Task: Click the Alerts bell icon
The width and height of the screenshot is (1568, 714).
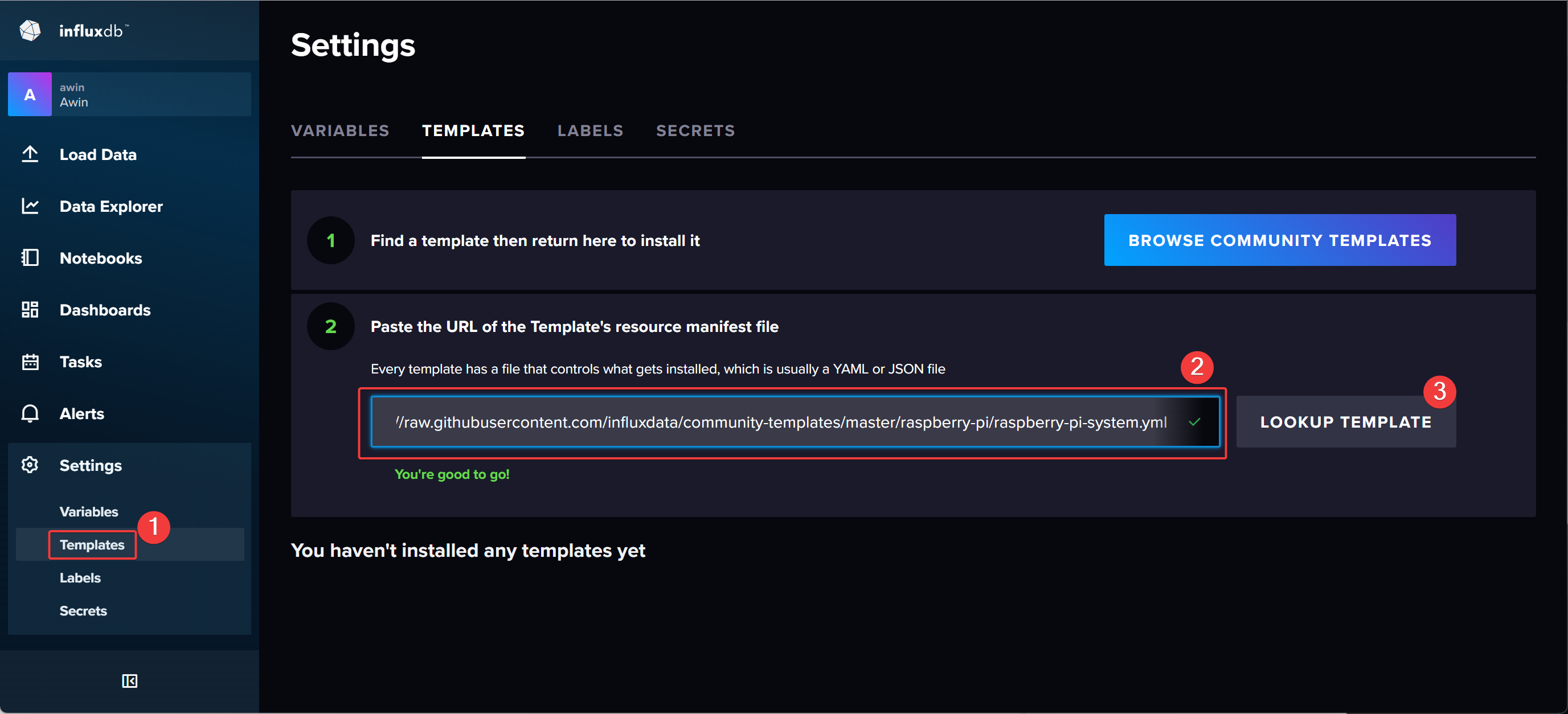Action: pyautogui.click(x=30, y=414)
